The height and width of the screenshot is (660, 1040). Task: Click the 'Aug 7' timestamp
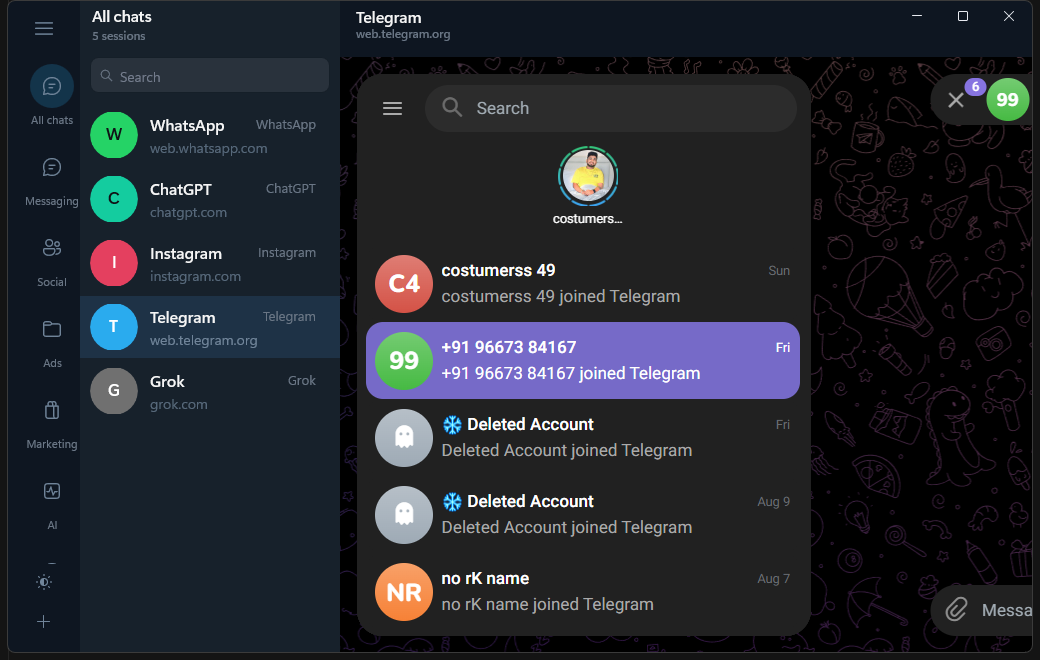(773, 578)
